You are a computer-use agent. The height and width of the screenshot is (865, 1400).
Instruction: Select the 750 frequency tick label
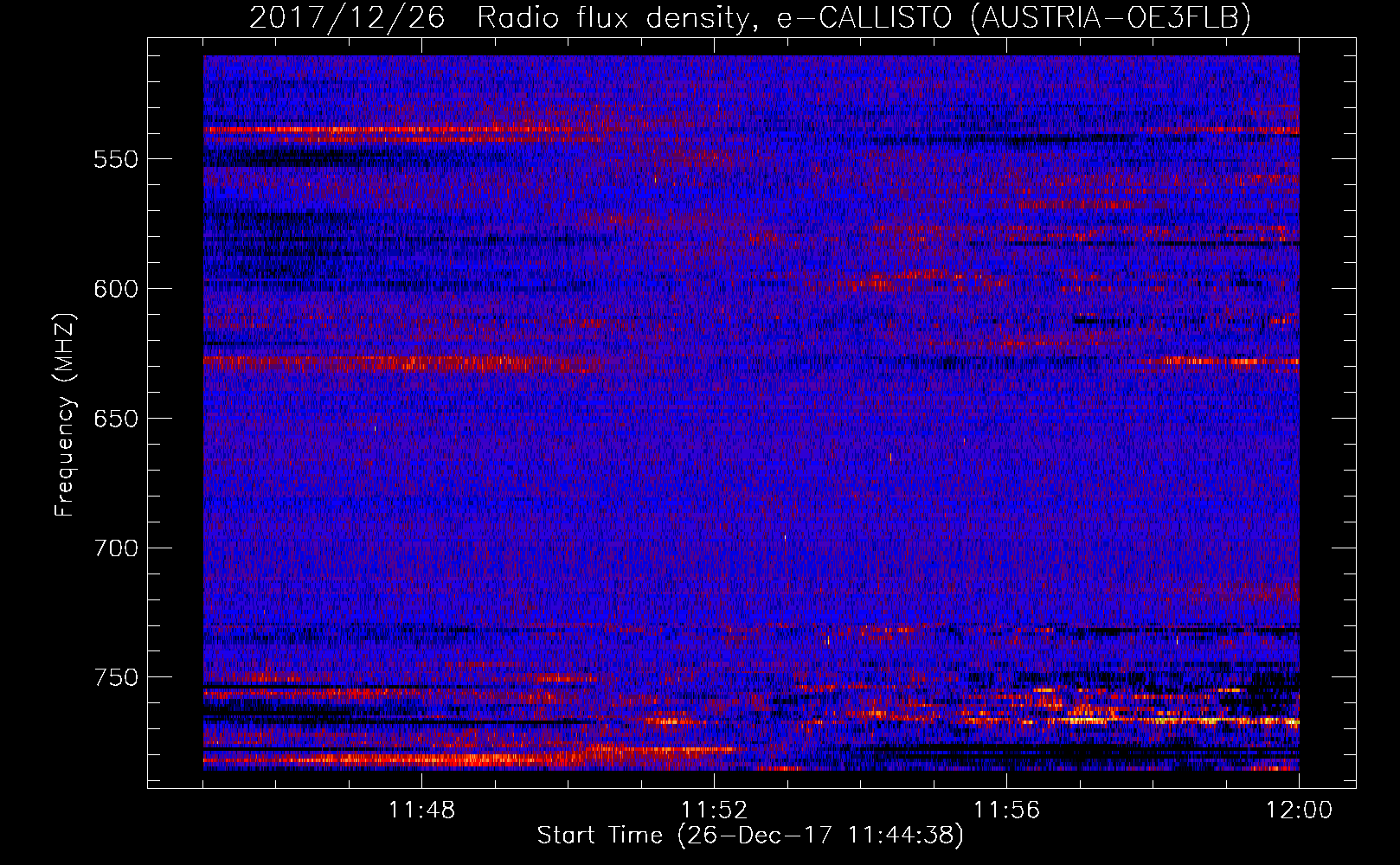click(116, 677)
